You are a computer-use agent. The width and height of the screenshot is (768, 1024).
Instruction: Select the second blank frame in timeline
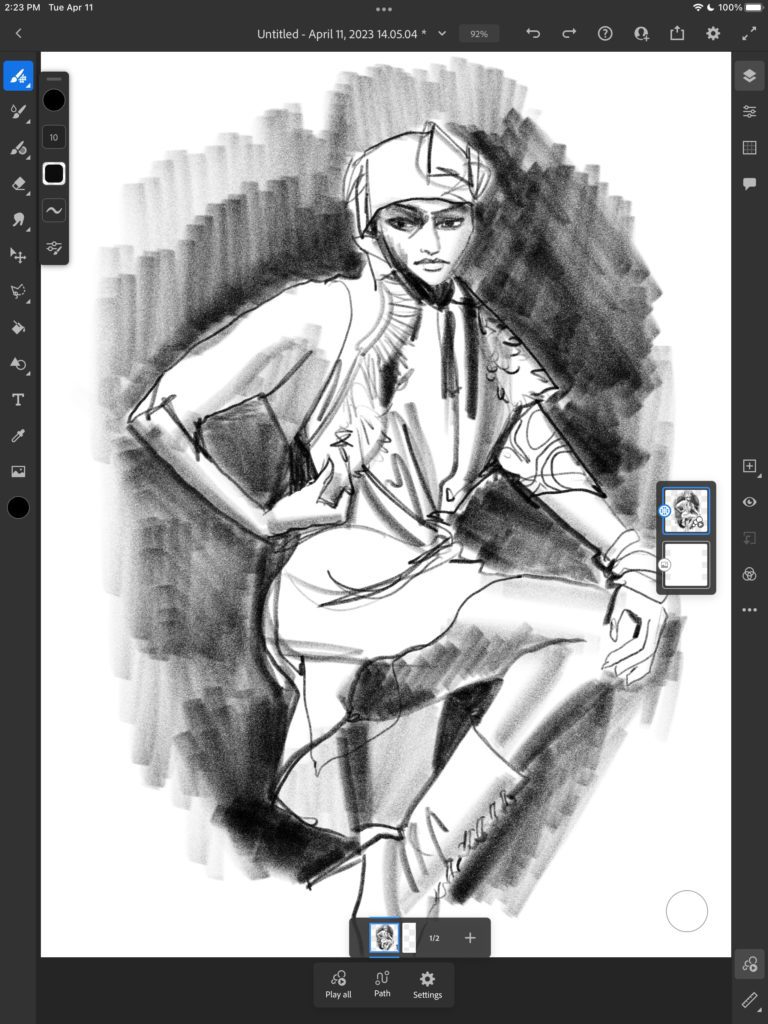[409, 938]
